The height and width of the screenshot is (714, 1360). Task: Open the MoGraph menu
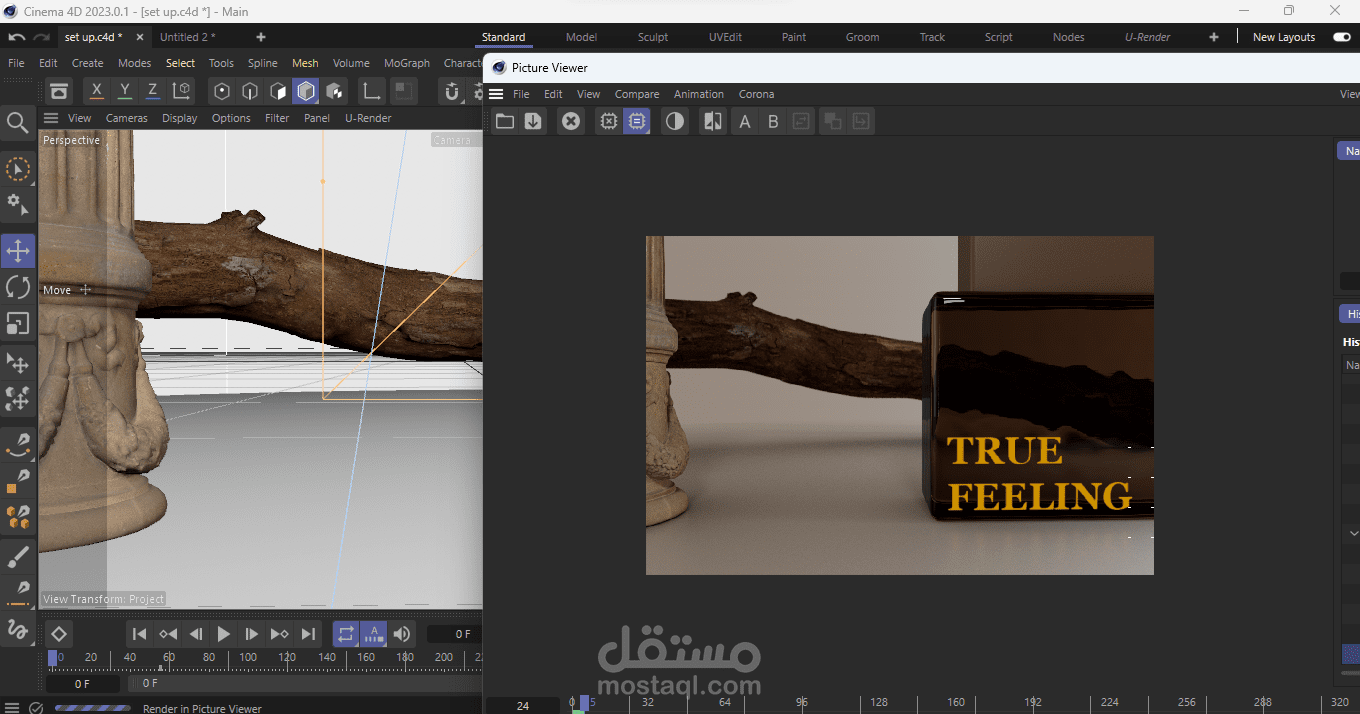pos(406,63)
